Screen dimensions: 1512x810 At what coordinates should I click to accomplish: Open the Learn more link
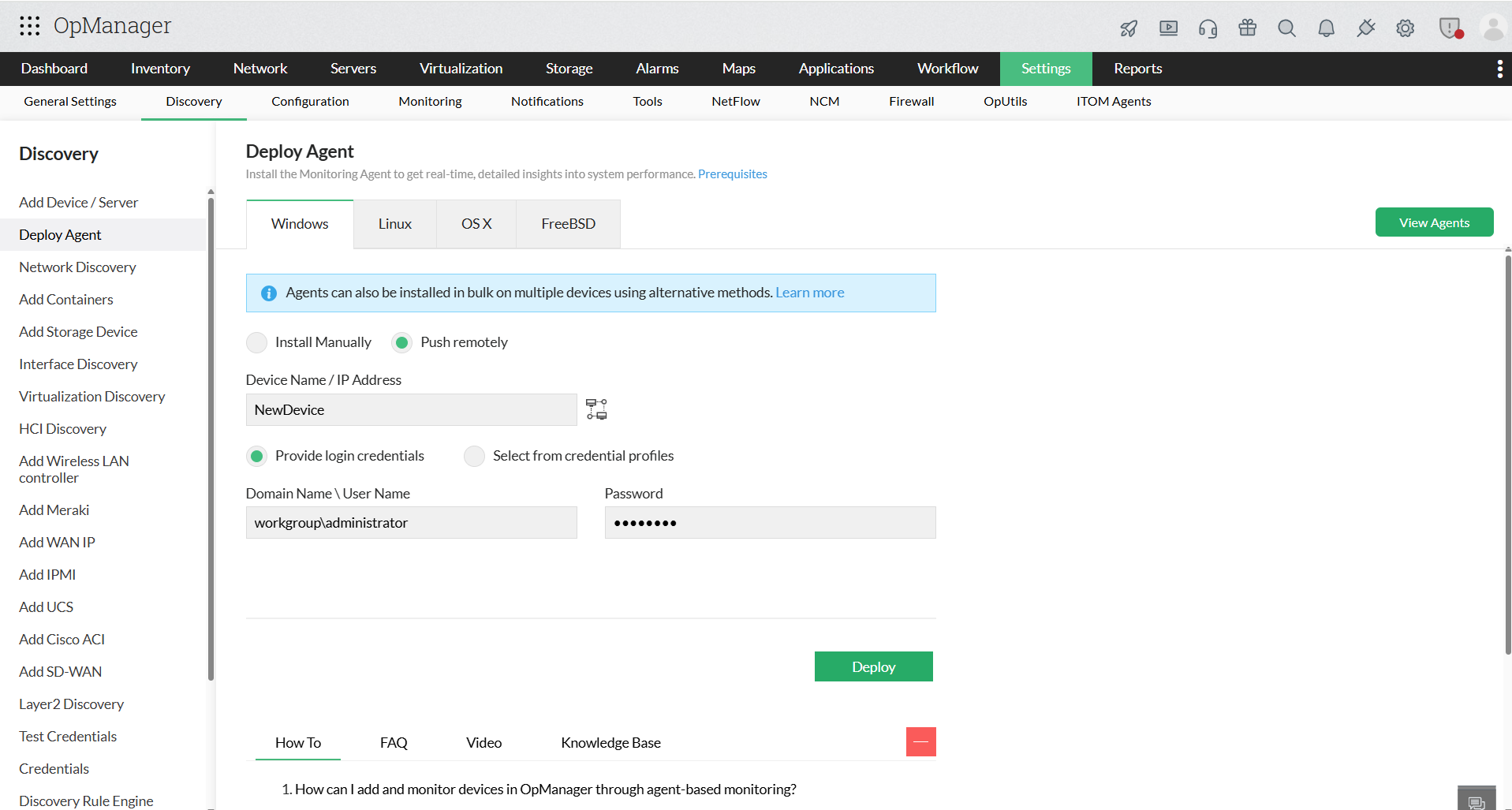coord(809,293)
